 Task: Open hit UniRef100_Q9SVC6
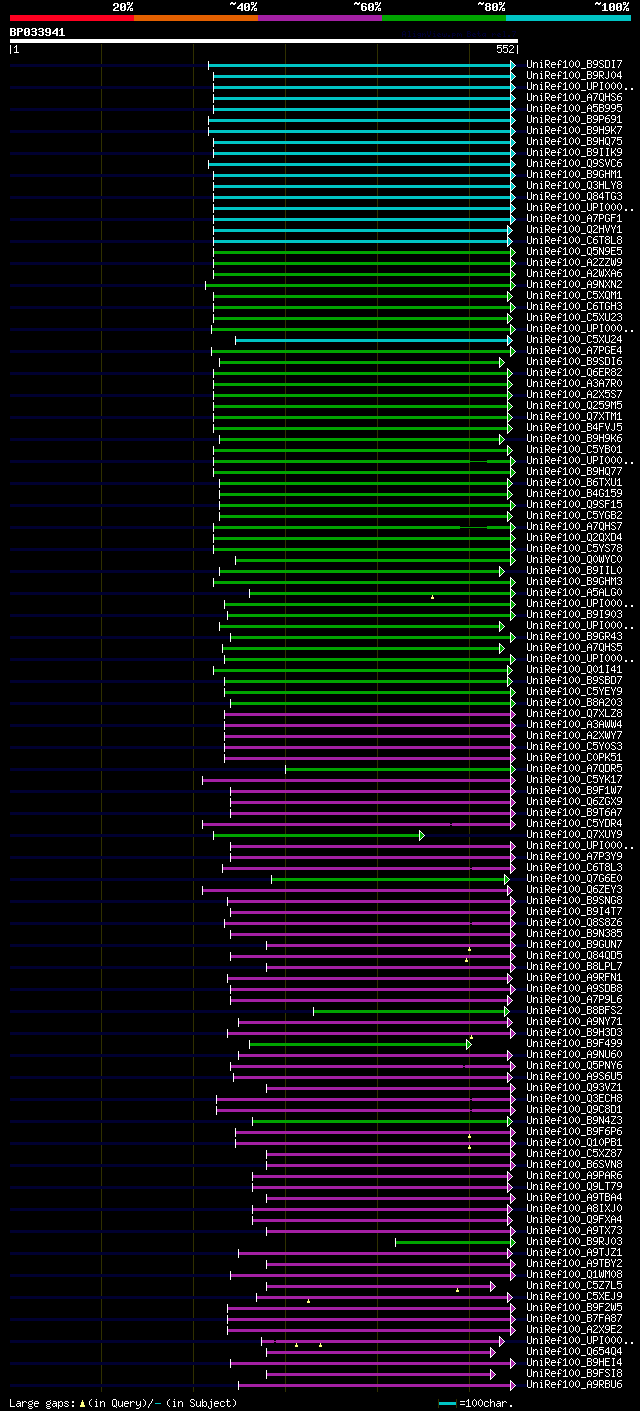(x=574, y=163)
